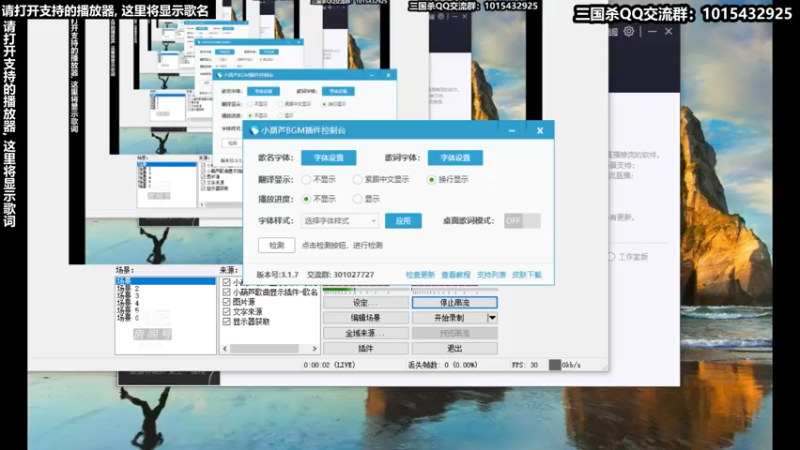This screenshot has height=450, width=800.
Task: Click the 插件 button
Action: 366,348
